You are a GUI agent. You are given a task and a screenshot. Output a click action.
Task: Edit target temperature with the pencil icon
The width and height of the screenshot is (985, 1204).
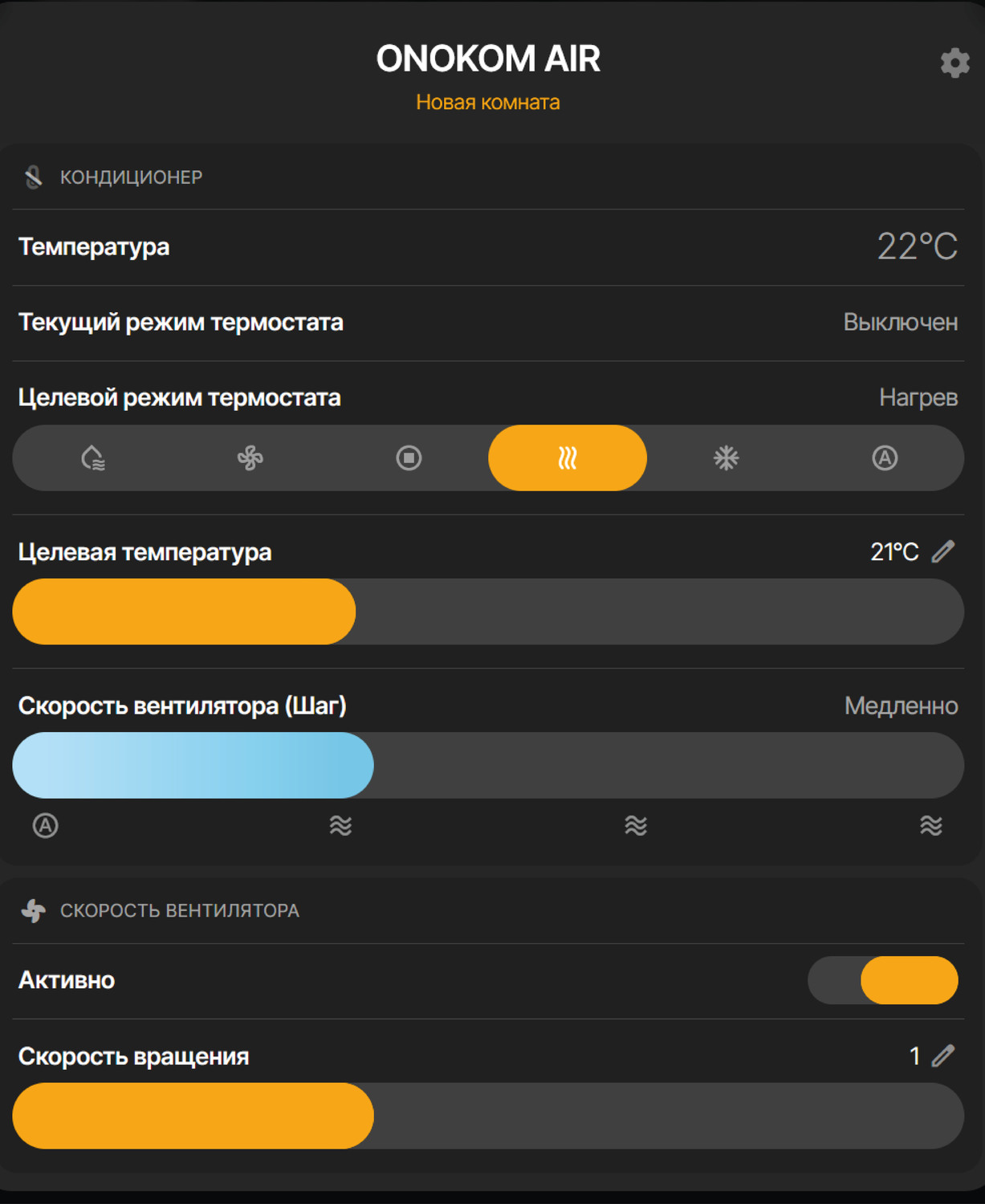943,551
